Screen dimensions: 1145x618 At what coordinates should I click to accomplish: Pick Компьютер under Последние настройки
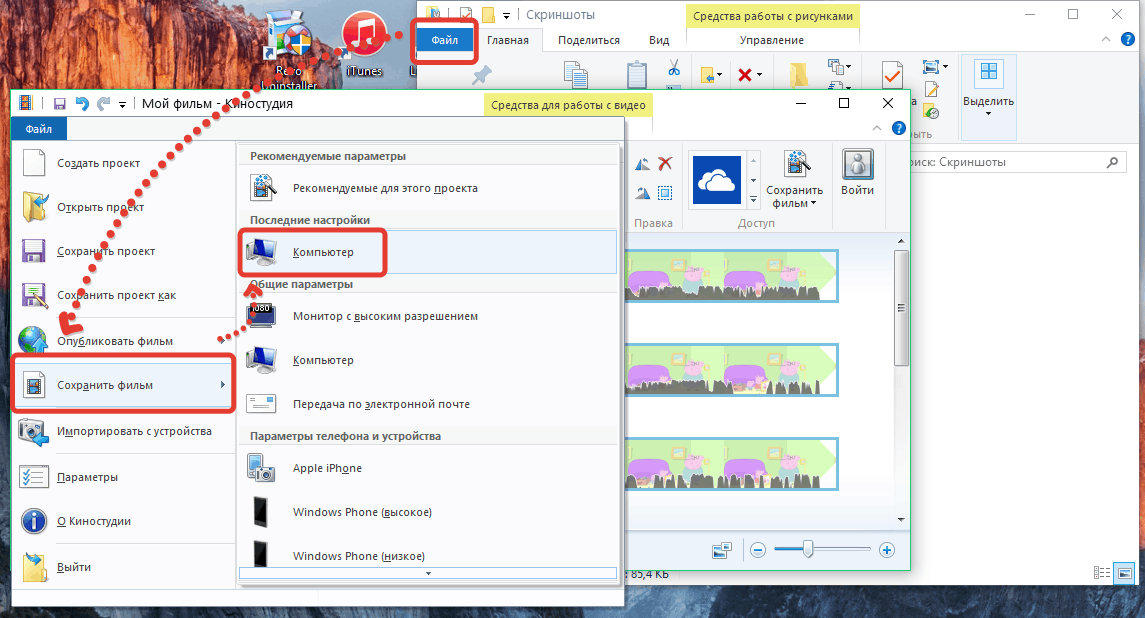click(428, 252)
